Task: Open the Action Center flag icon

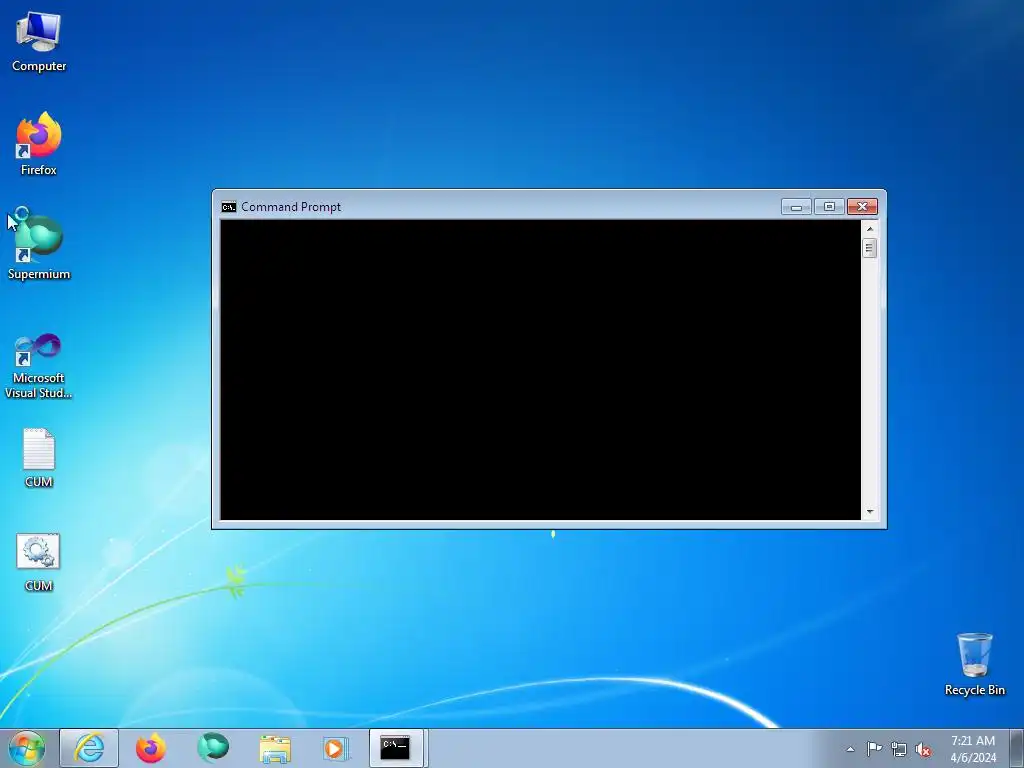Action: click(874, 749)
